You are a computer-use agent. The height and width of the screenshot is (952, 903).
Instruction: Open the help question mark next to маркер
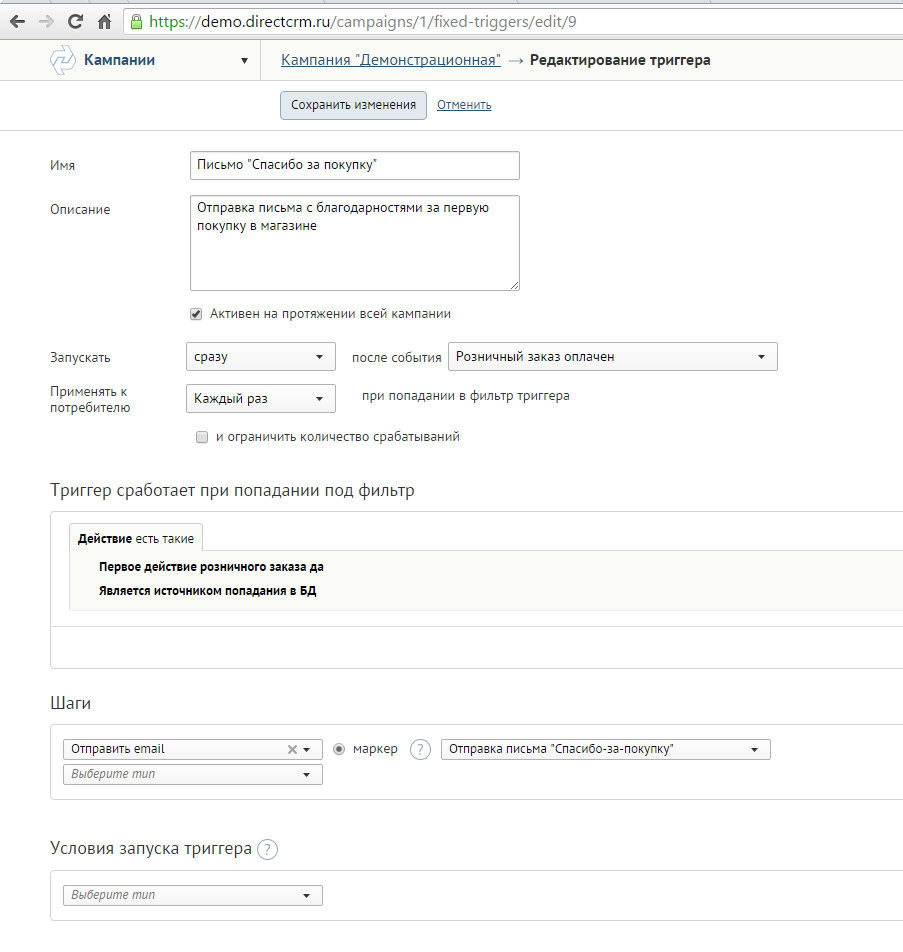420,750
